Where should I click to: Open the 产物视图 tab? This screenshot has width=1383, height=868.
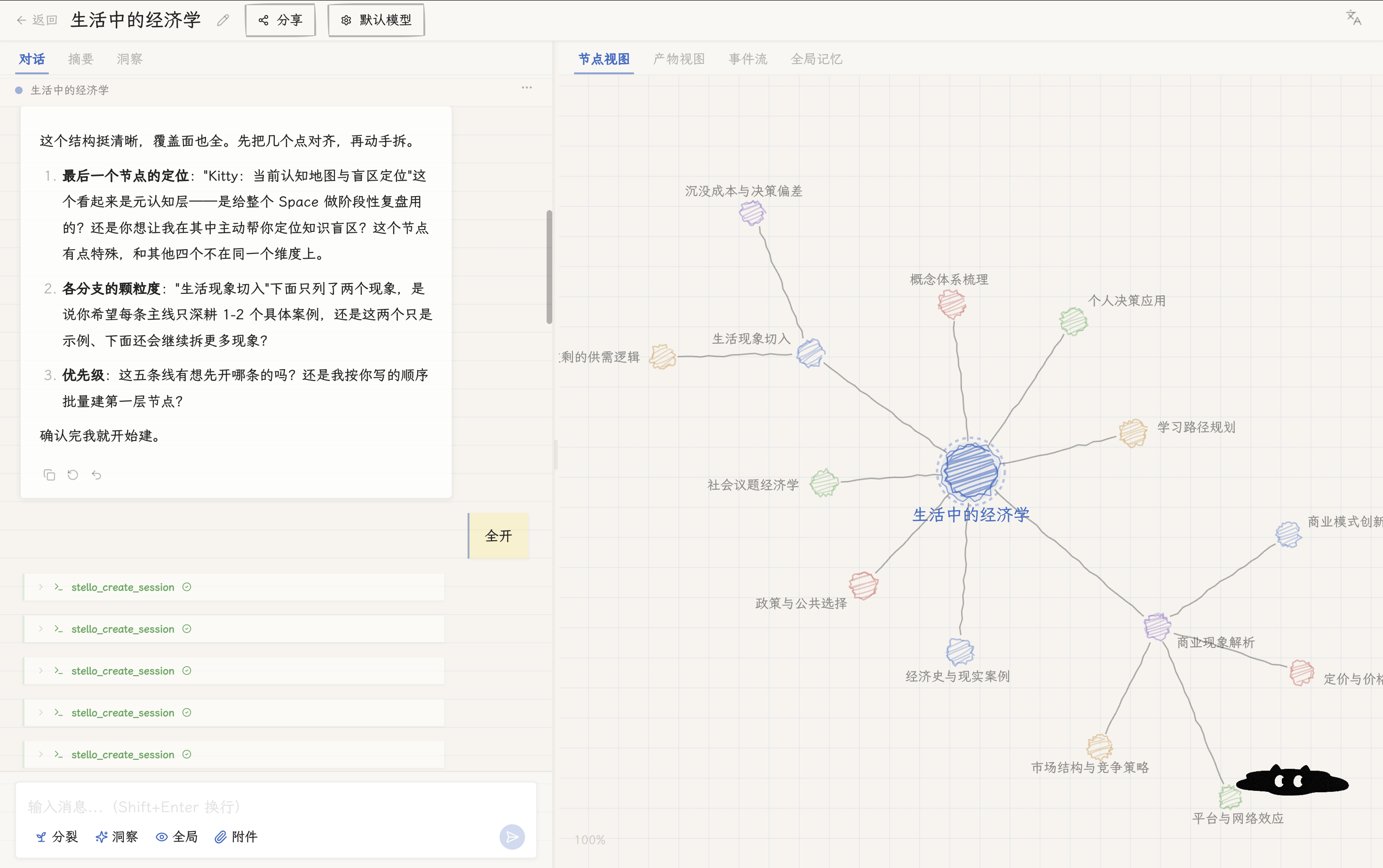click(679, 59)
